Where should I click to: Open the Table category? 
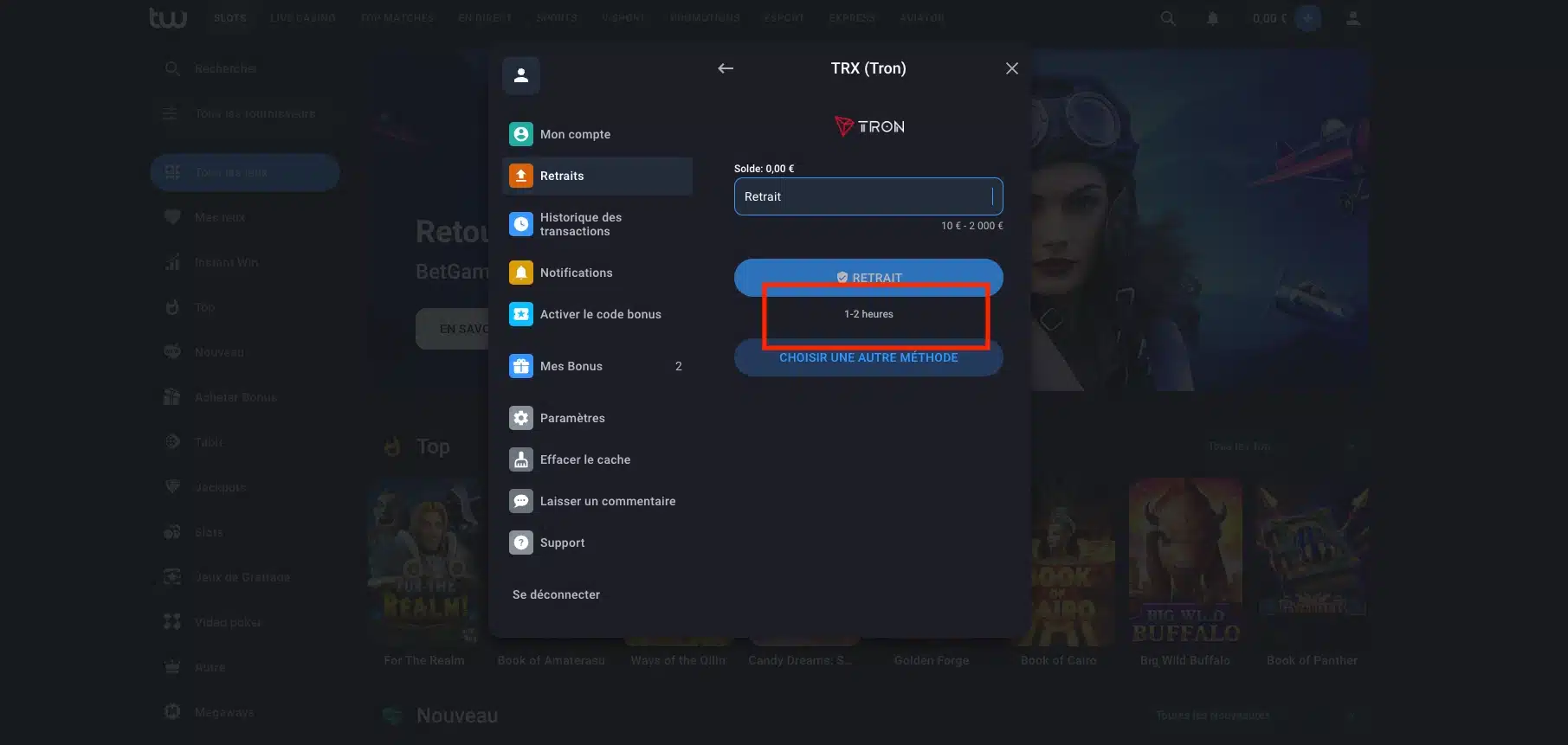(x=245, y=442)
